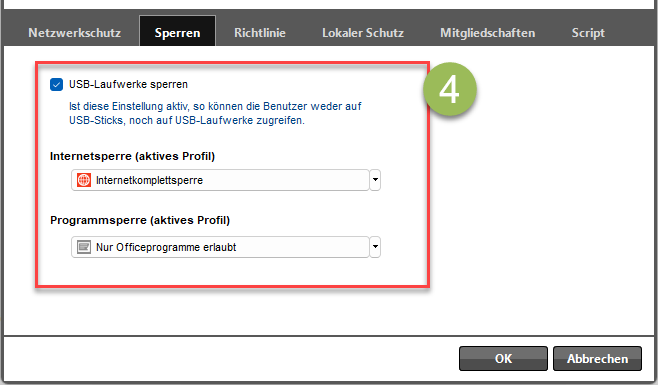
Task: Switch to the Lokaler Schutz tab
Action: 363,33
